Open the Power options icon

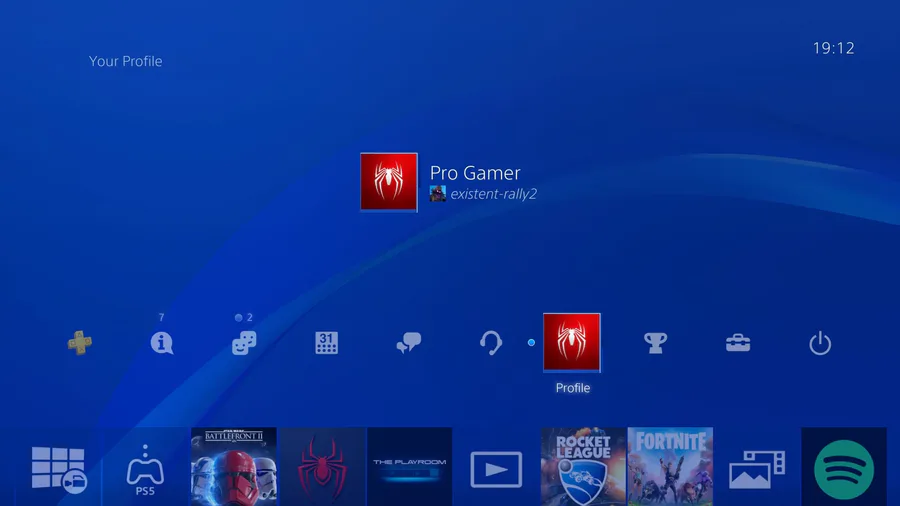[820, 343]
